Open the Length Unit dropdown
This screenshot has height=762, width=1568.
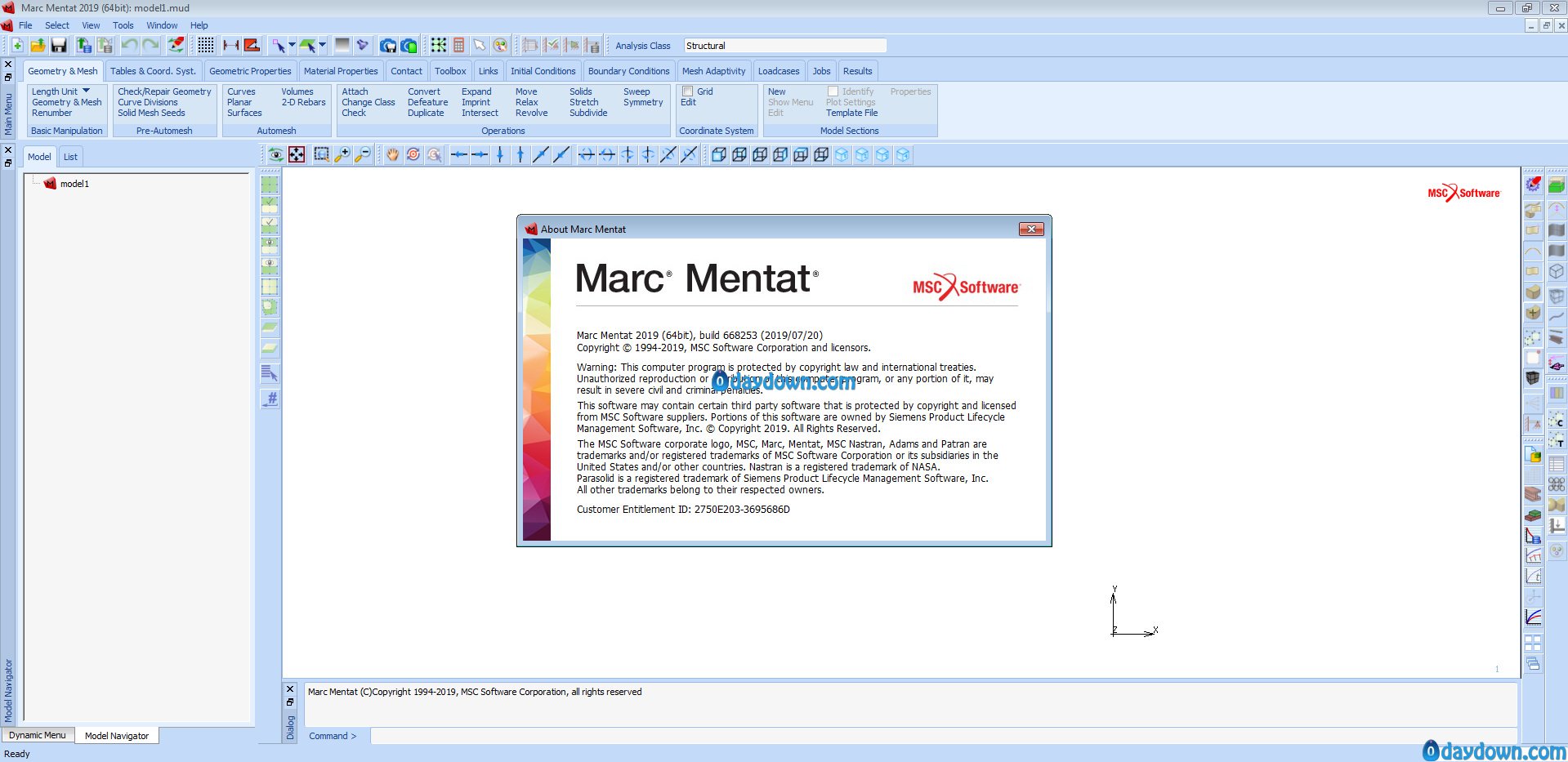point(61,91)
